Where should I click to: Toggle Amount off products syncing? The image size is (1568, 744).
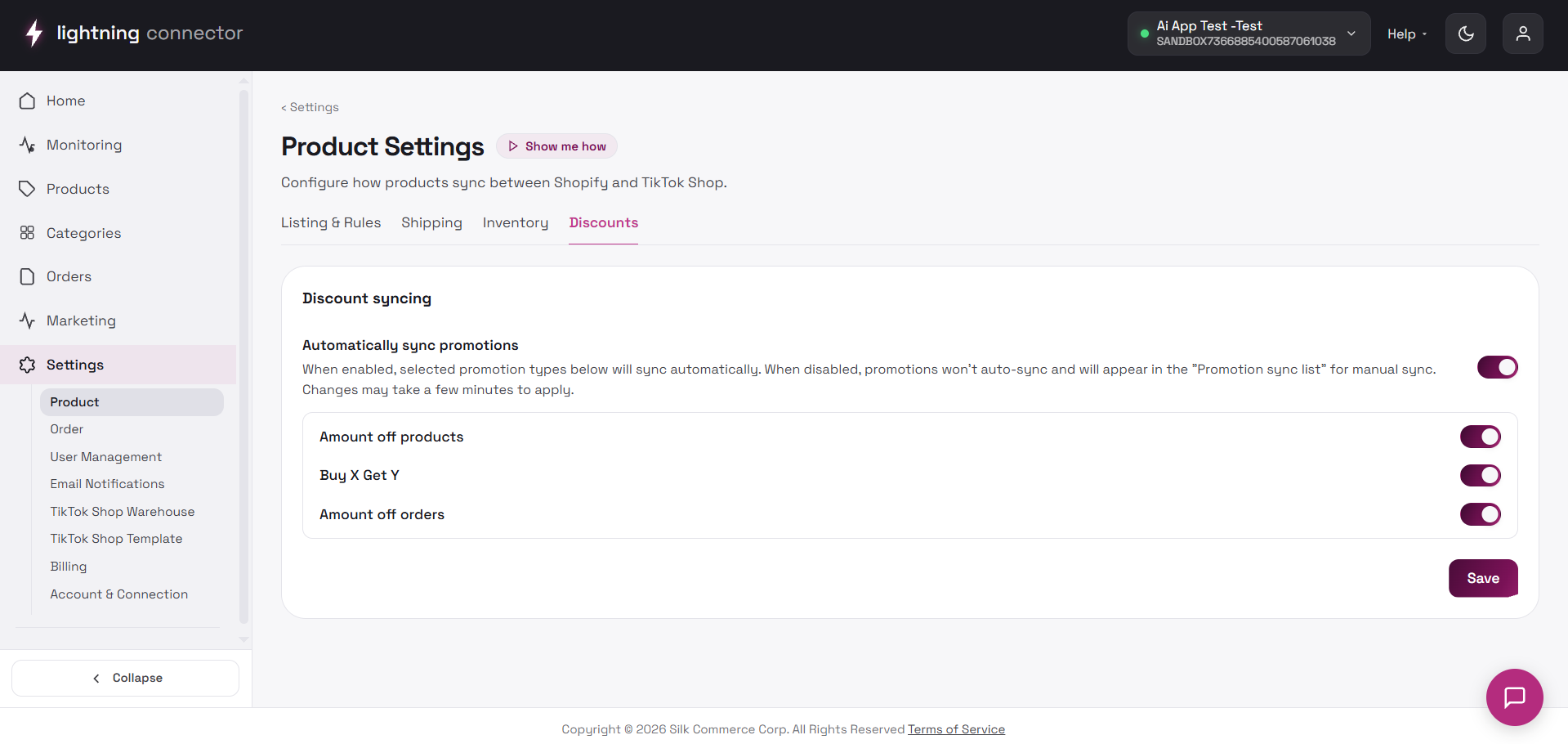1481,437
